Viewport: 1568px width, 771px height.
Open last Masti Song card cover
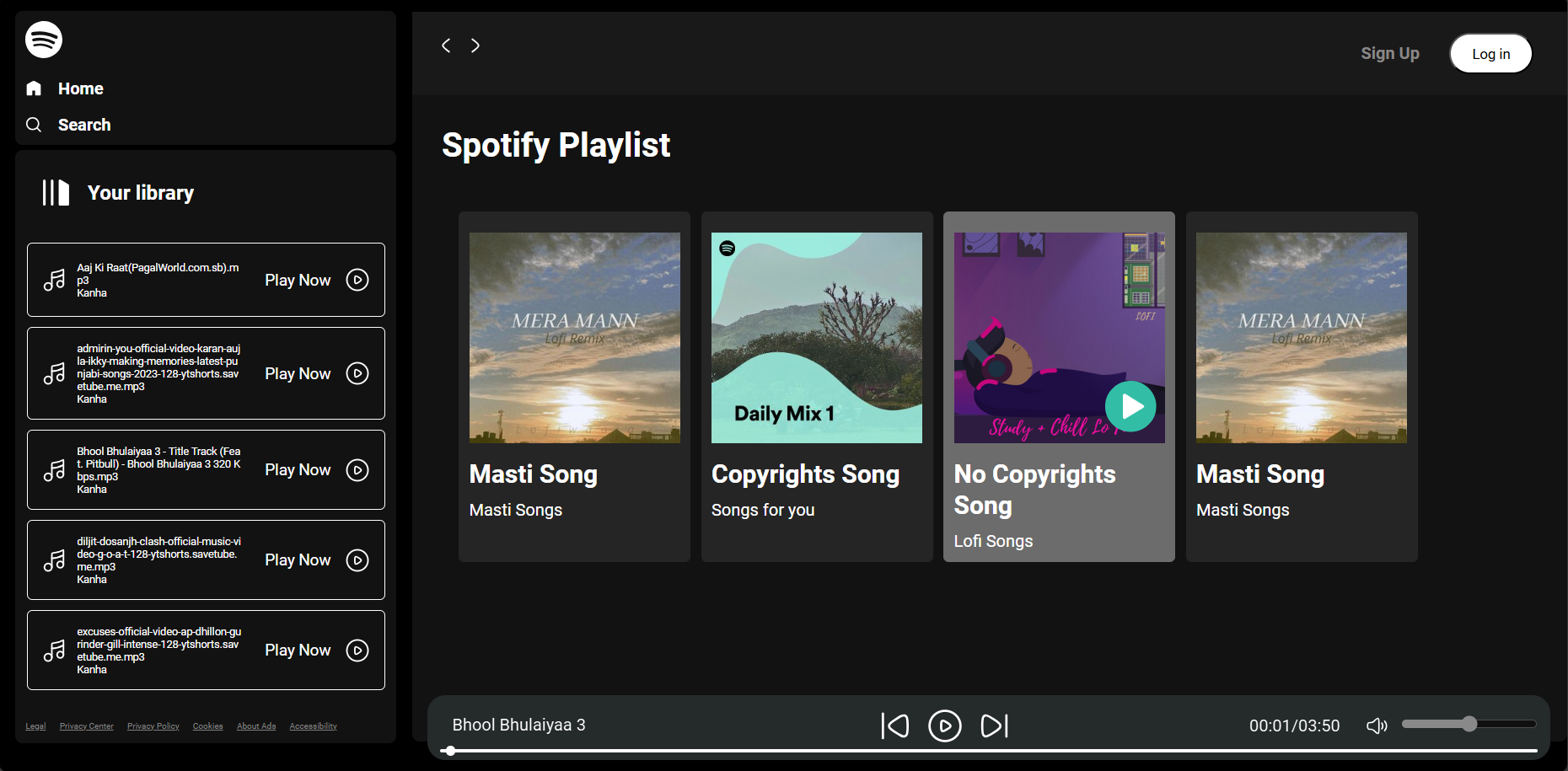pyautogui.click(x=1302, y=338)
